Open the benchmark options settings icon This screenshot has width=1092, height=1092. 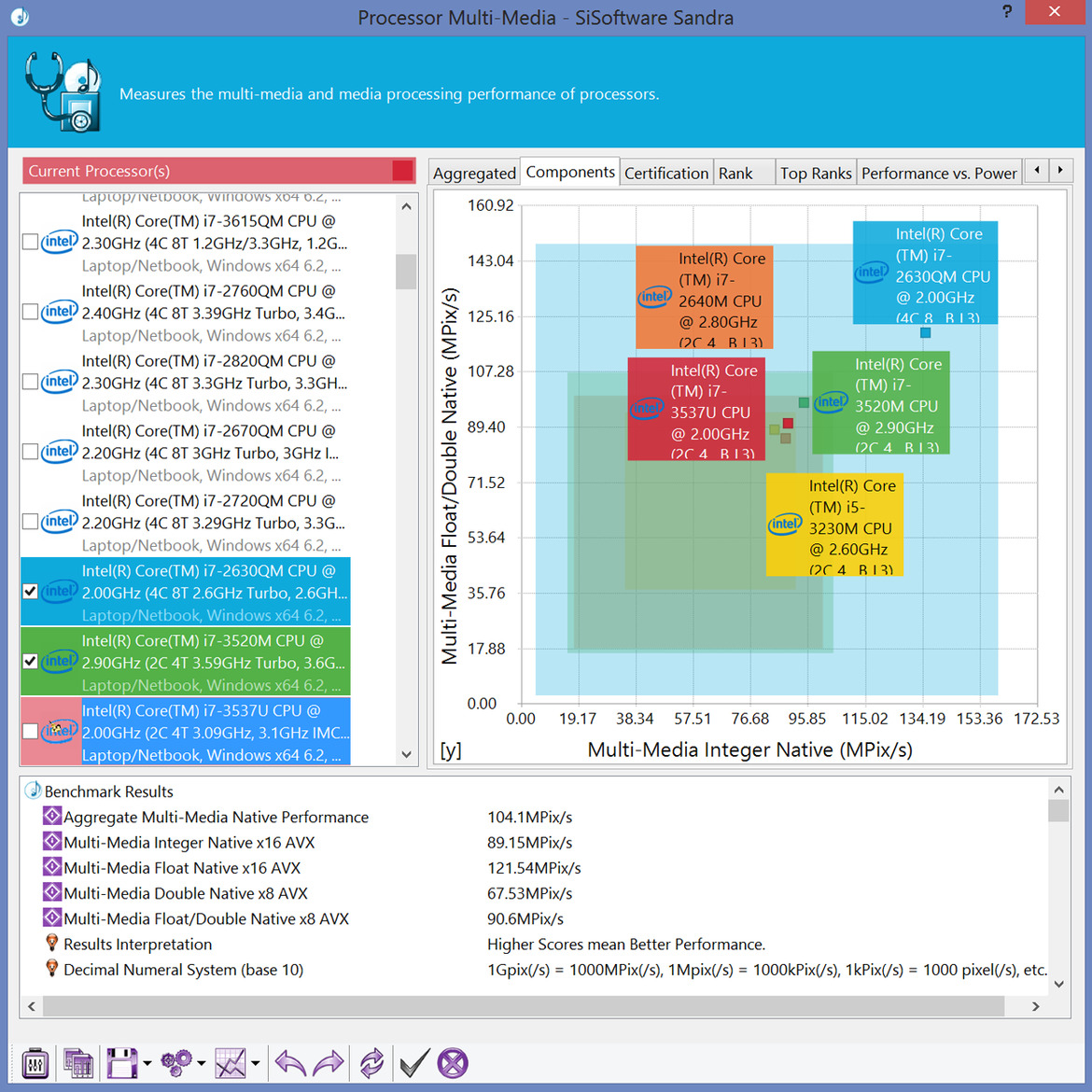point(35,1063)
